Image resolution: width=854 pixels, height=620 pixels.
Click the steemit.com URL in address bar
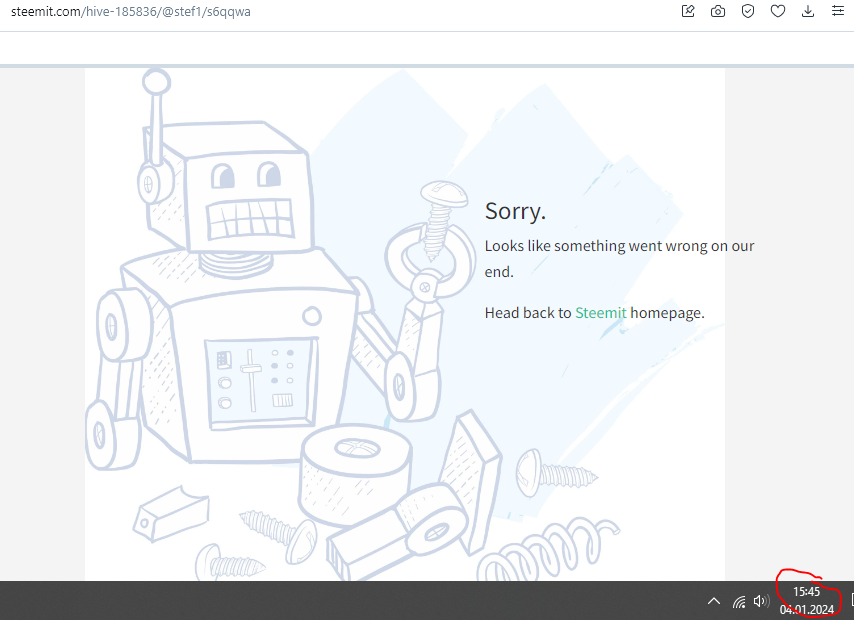click(131, 11)
